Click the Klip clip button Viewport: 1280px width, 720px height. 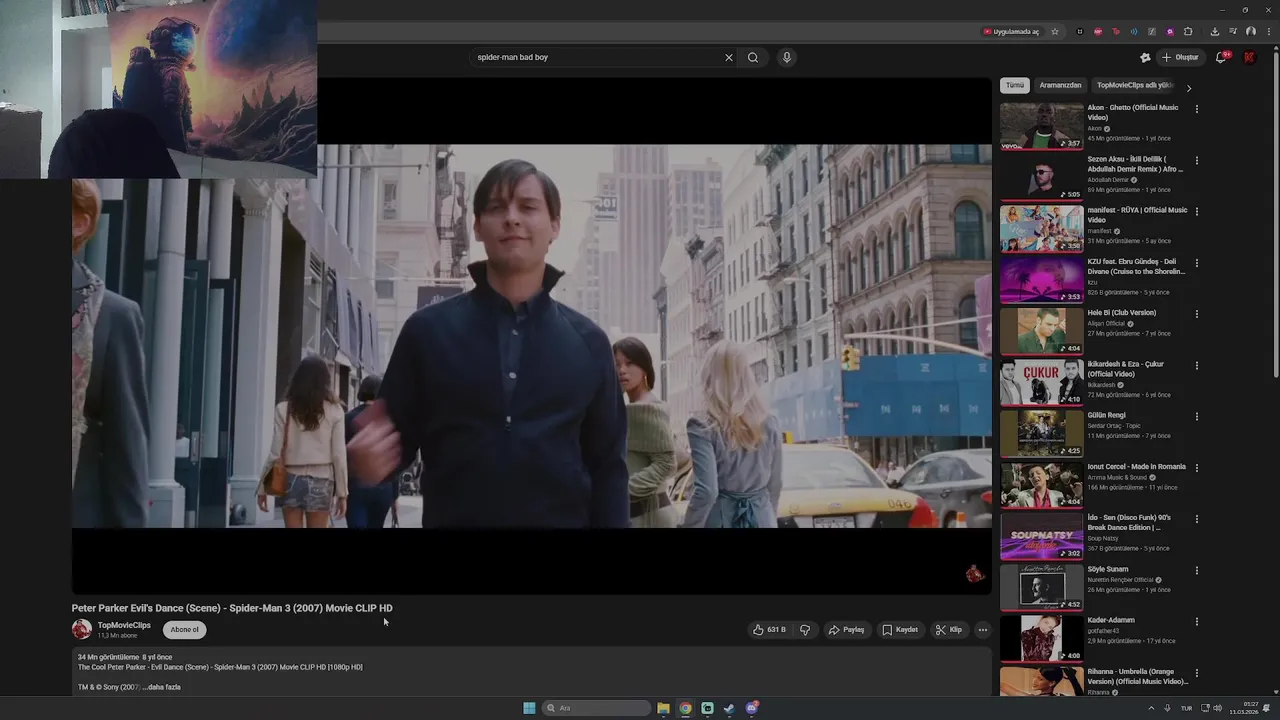click(x=948, y=630)
